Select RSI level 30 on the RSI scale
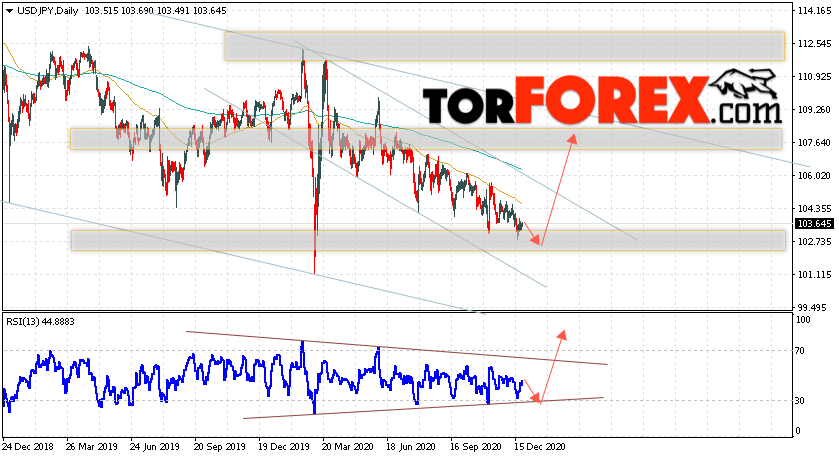 tap(800, 400)
